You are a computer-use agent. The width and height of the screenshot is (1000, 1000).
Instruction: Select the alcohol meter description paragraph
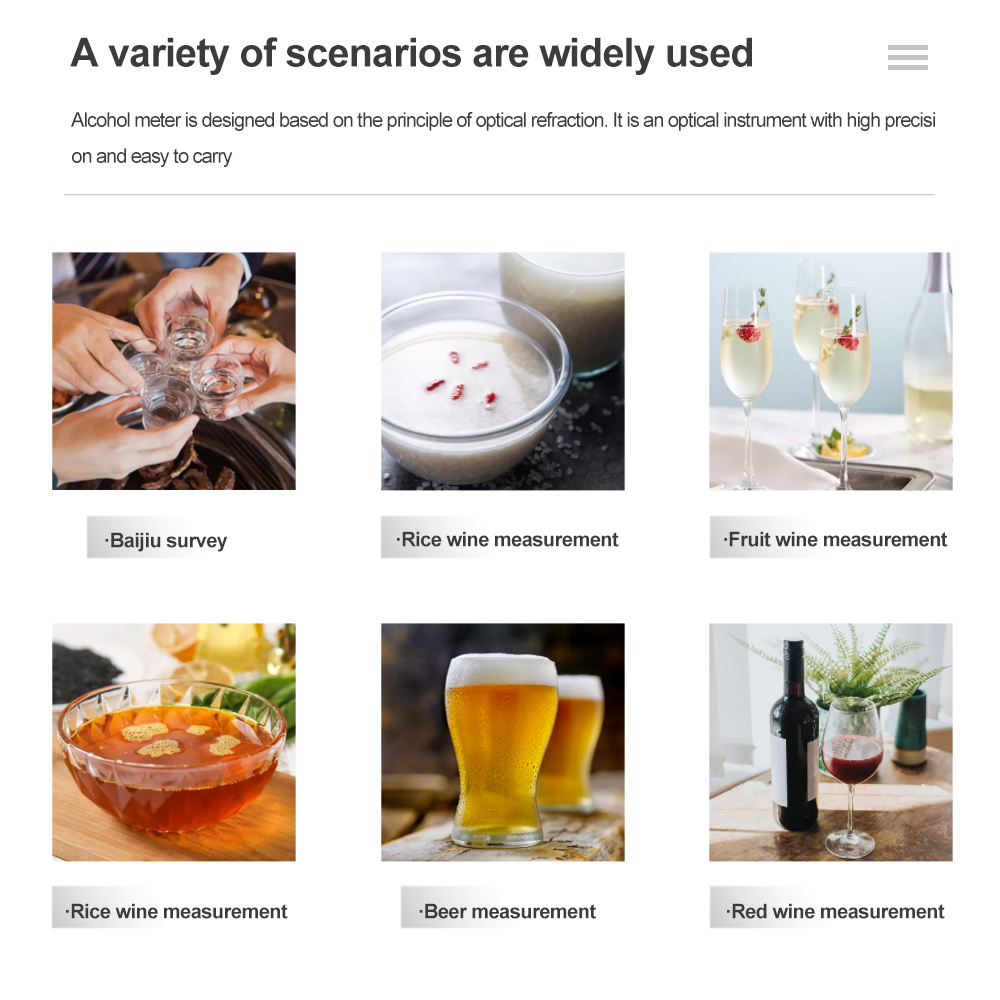pyautogui.click(x=503, y=138)
